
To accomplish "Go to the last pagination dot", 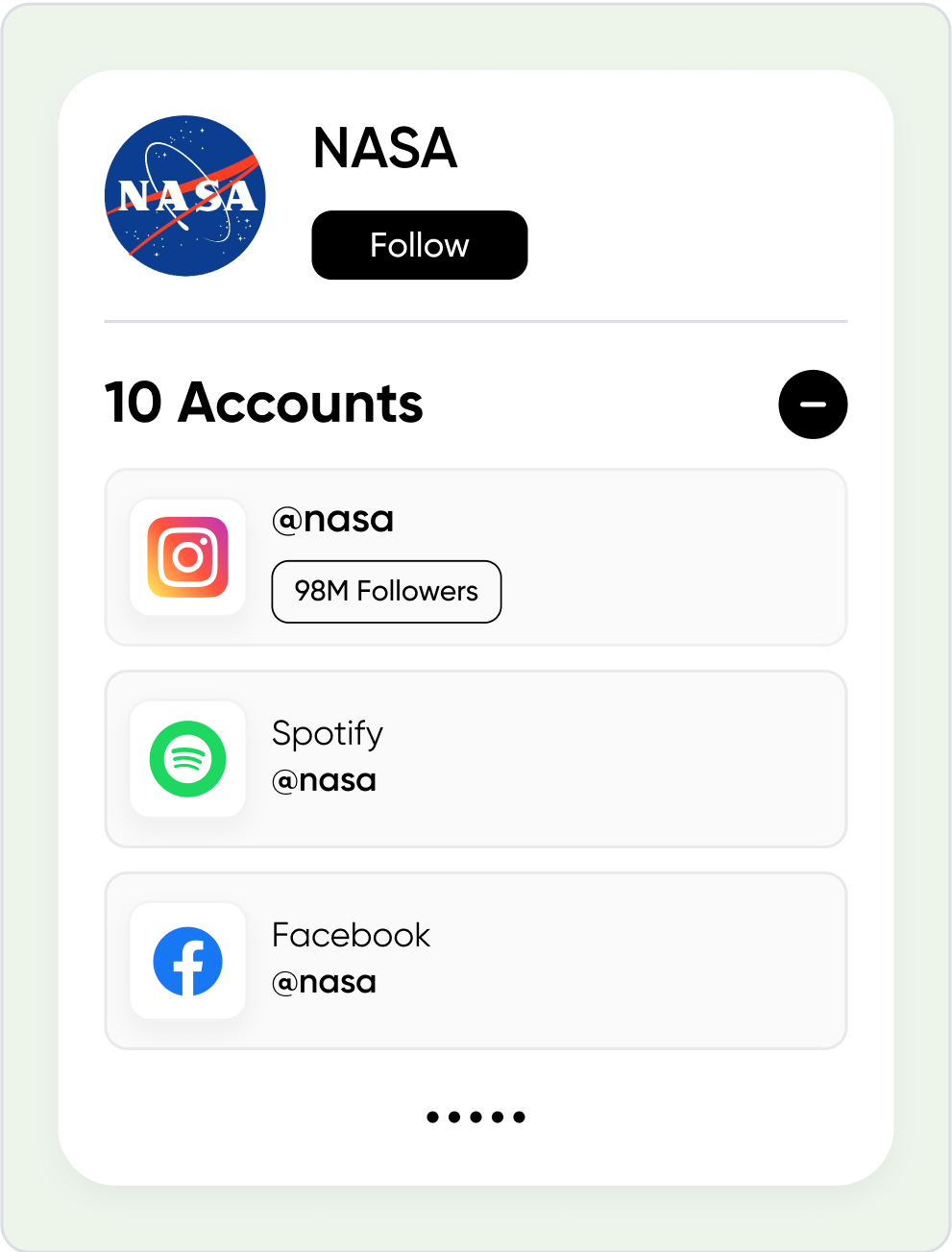I will [519, 1117].
